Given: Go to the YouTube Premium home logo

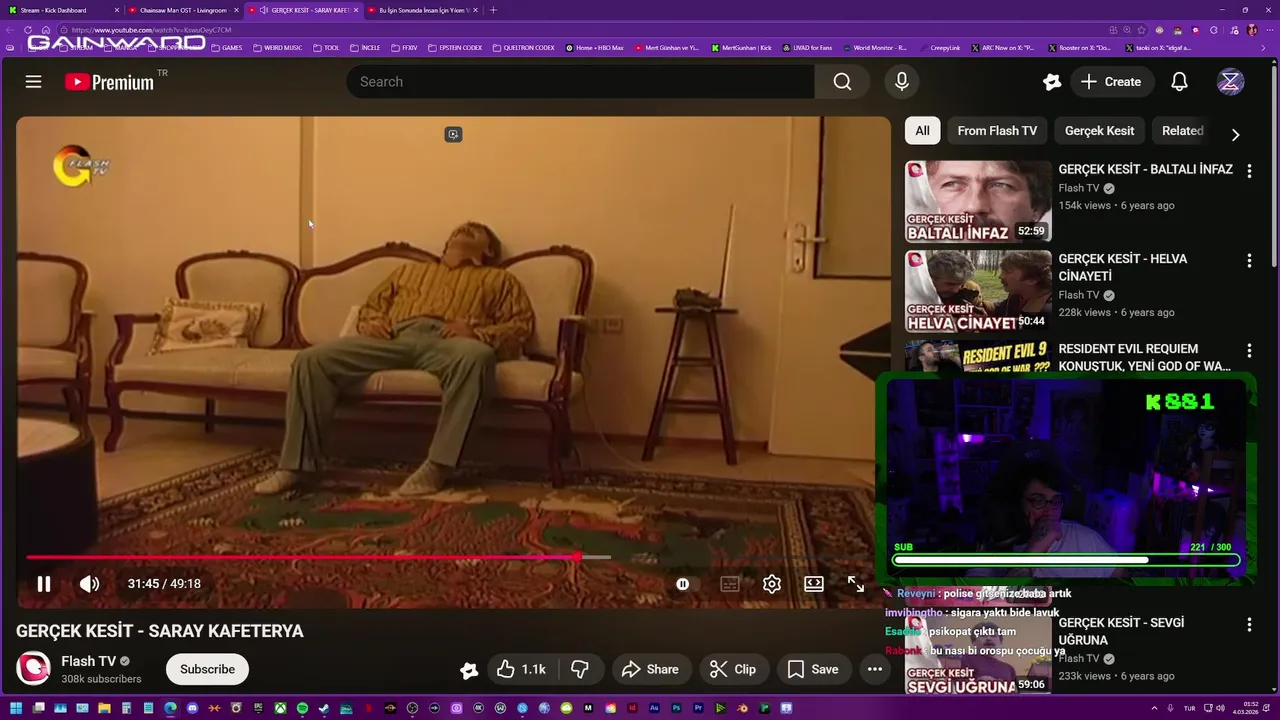Looking at the screenshot, I should point(109,82).
